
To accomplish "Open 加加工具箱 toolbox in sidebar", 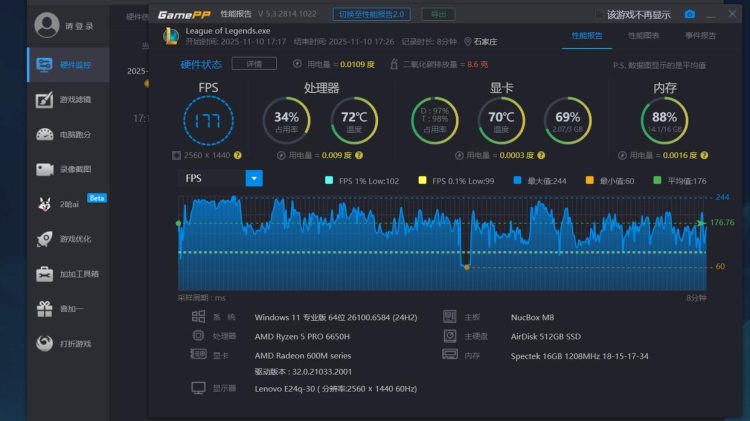I will pyautogui.click(x=69, y=274).
